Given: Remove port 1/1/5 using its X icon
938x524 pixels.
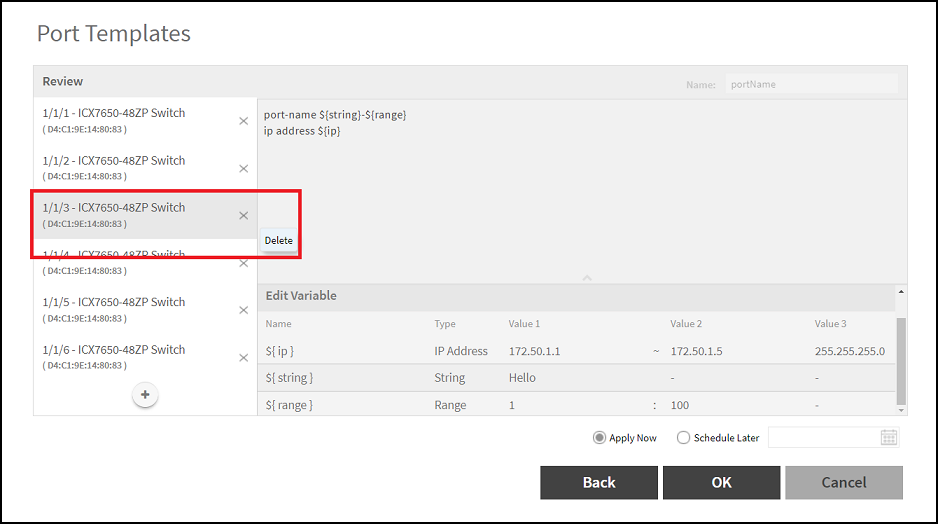Looking at the screenshot, I should point(243,310).
